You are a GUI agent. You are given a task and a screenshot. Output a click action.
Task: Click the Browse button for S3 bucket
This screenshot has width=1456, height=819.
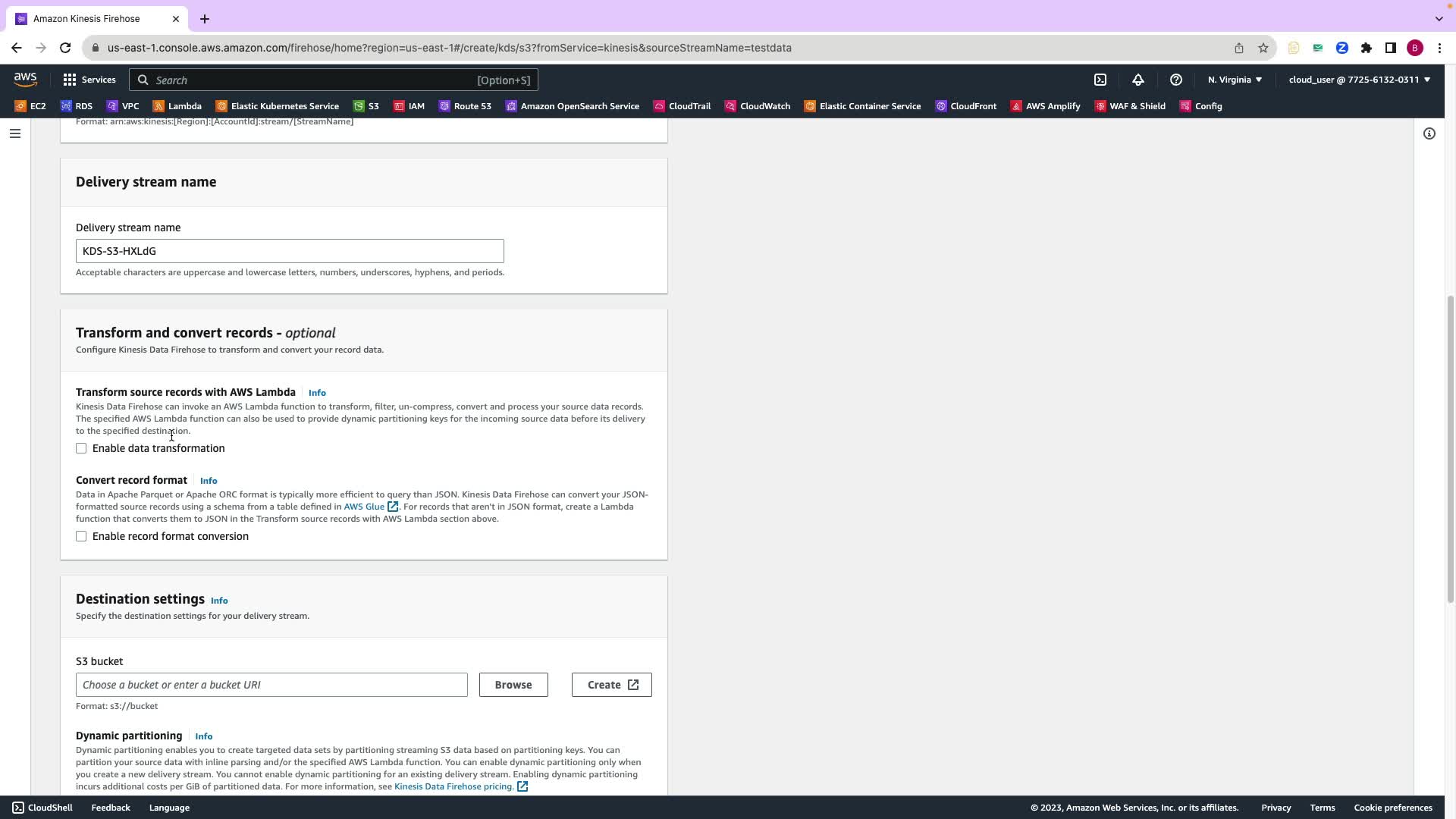(513, 685)
